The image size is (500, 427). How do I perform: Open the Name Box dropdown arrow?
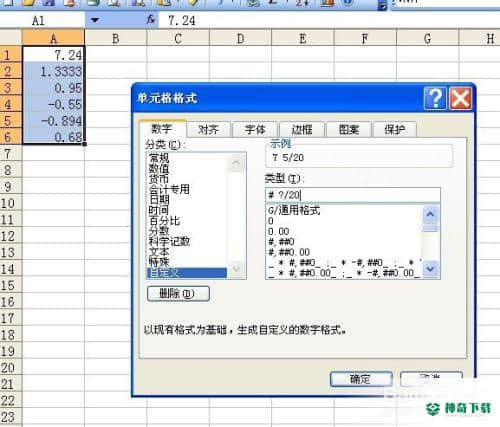point(95,20)
